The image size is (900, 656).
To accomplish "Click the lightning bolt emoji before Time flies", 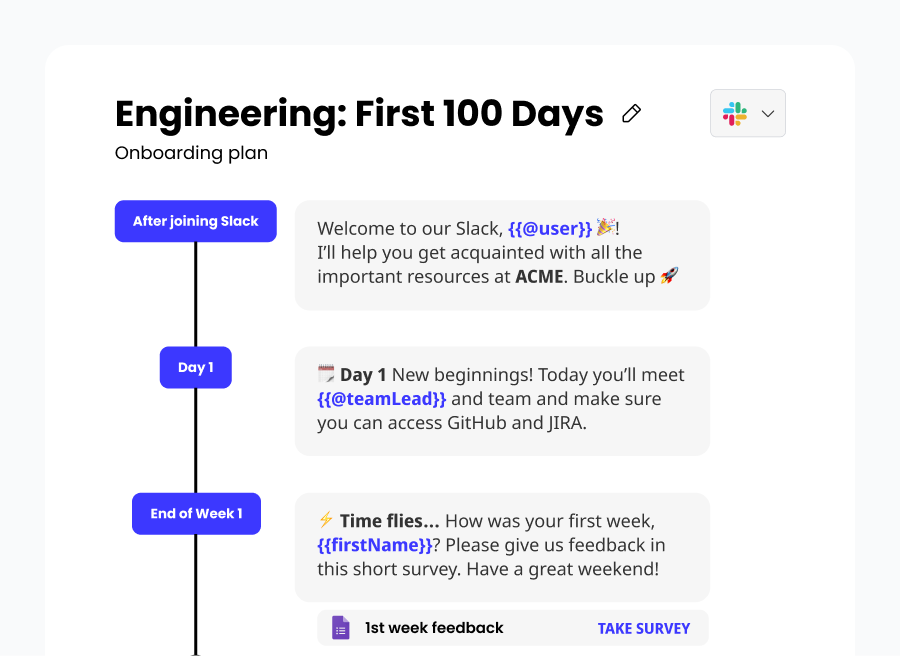I will (x=326, y=520).
